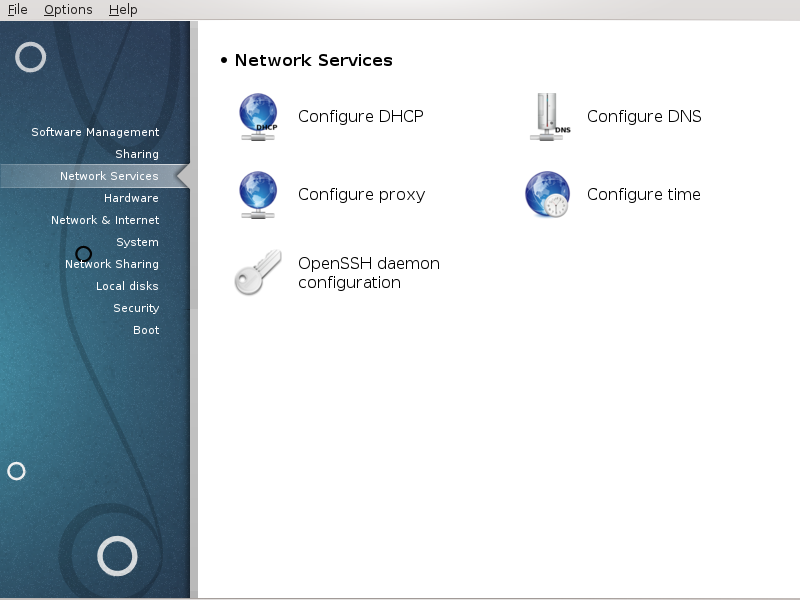Click the Configure proxy globe icon
This screenshot has height=600, width=800.
[258, 195]
